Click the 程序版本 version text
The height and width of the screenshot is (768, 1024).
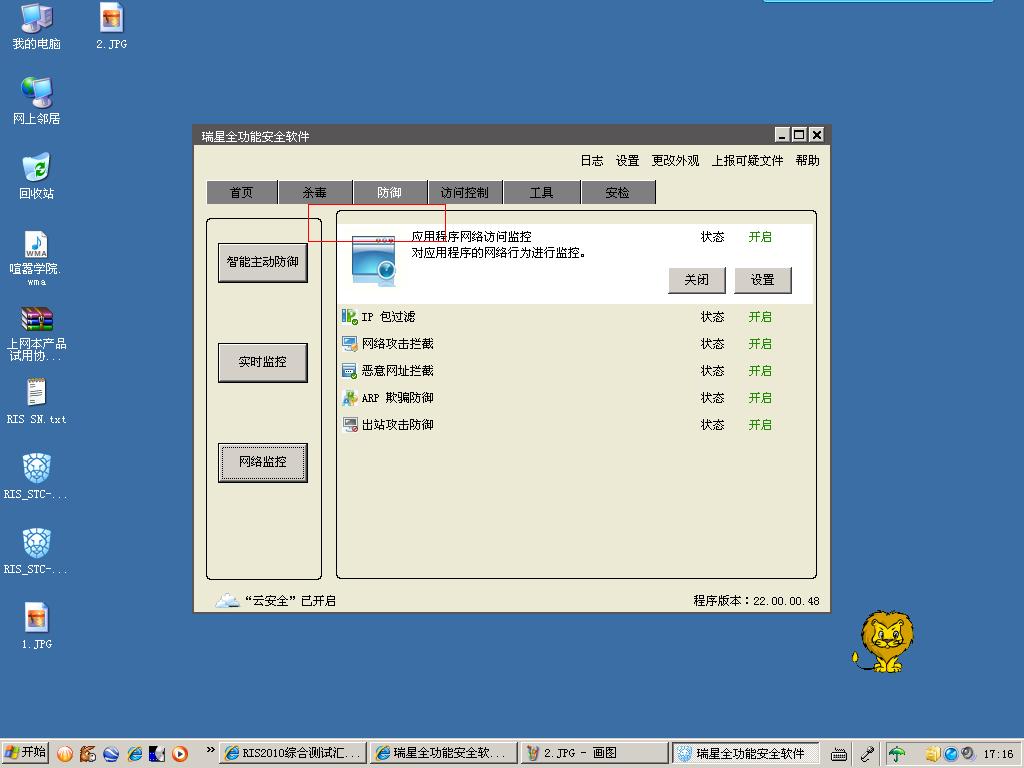[x=756, y=601]
